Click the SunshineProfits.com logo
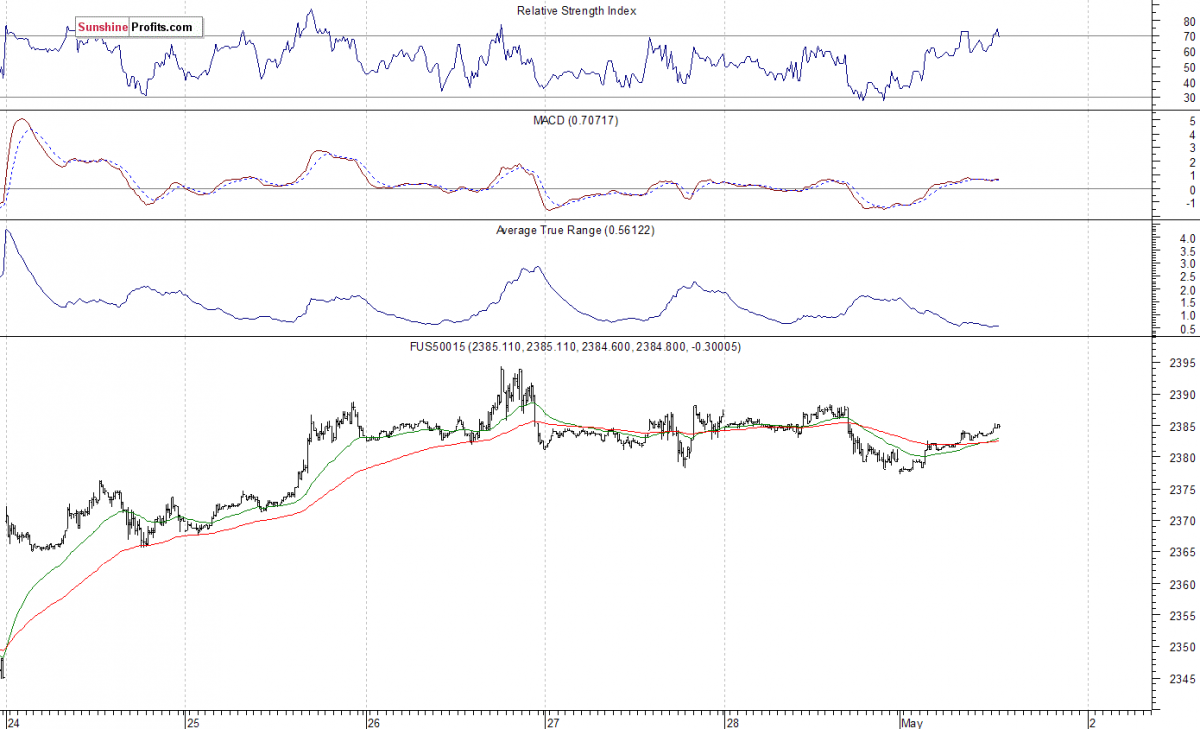This screenshot has width=1200, height=729. coord(136,27)
